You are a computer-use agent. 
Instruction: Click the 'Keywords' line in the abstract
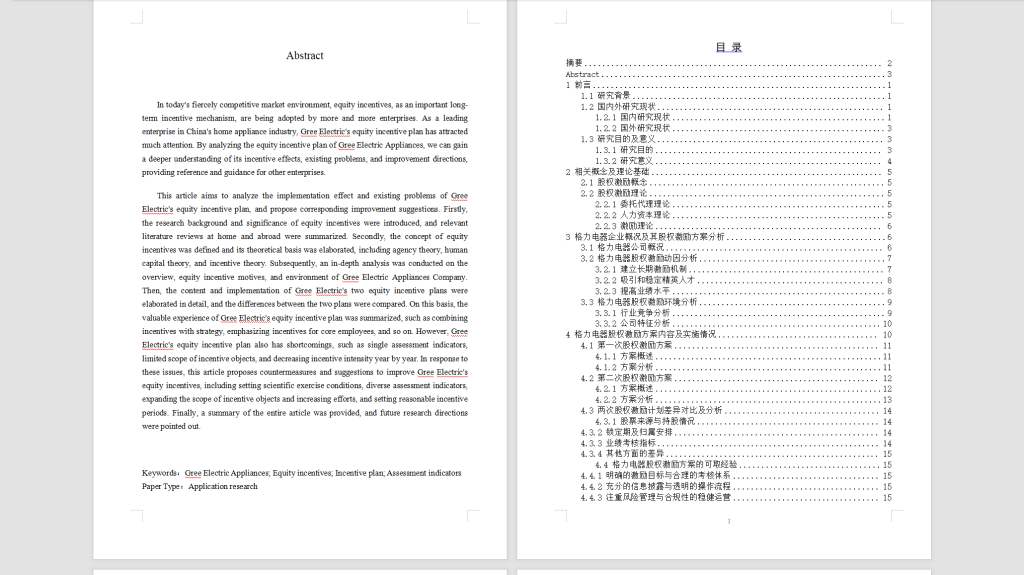point(301,473)
